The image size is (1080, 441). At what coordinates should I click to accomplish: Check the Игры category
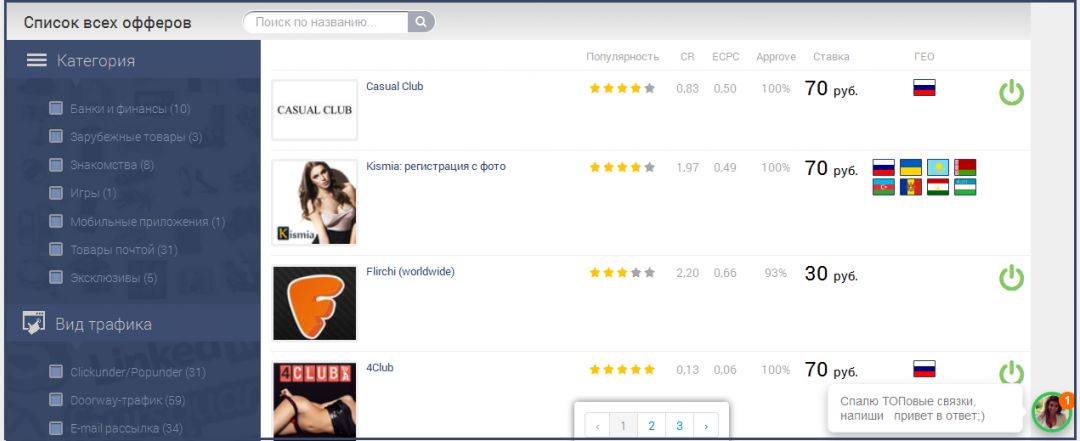[x=56, y=193]
